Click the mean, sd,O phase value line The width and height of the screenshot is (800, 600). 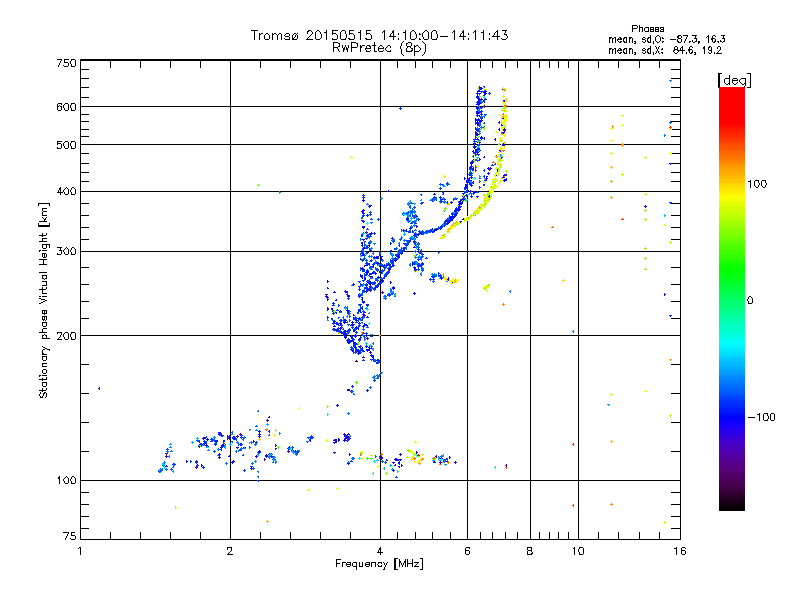coord(666,39)
